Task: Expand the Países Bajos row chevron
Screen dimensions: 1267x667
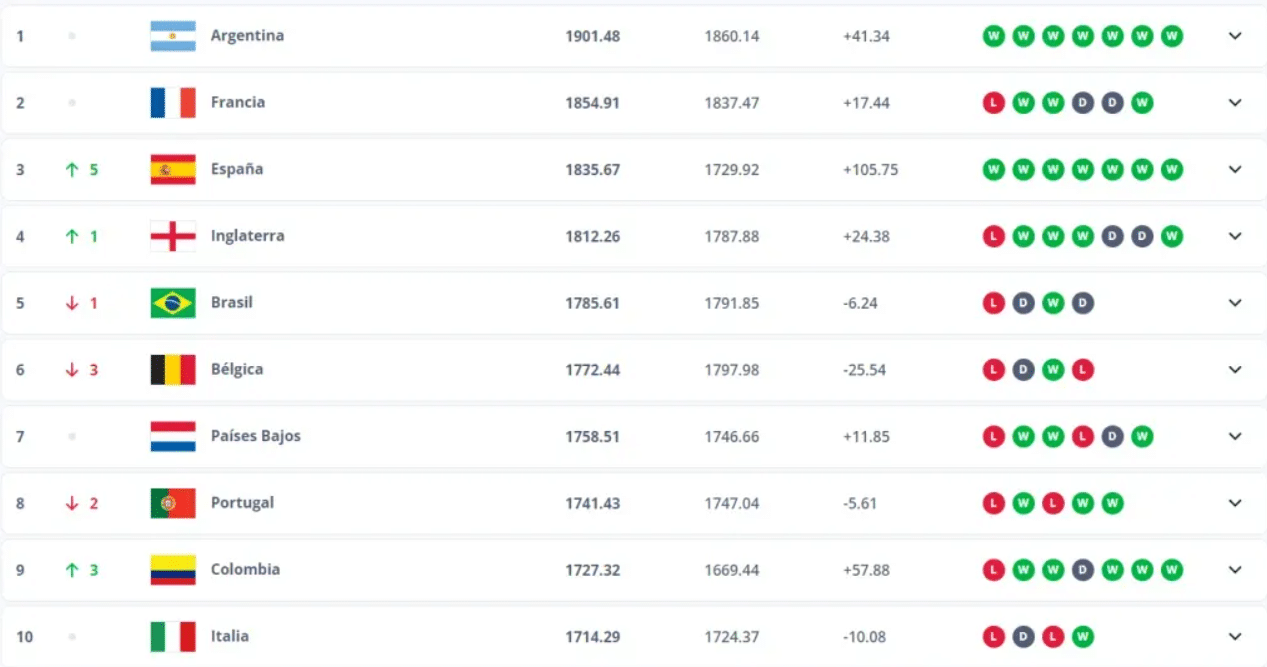Action: coord(1235,437)
